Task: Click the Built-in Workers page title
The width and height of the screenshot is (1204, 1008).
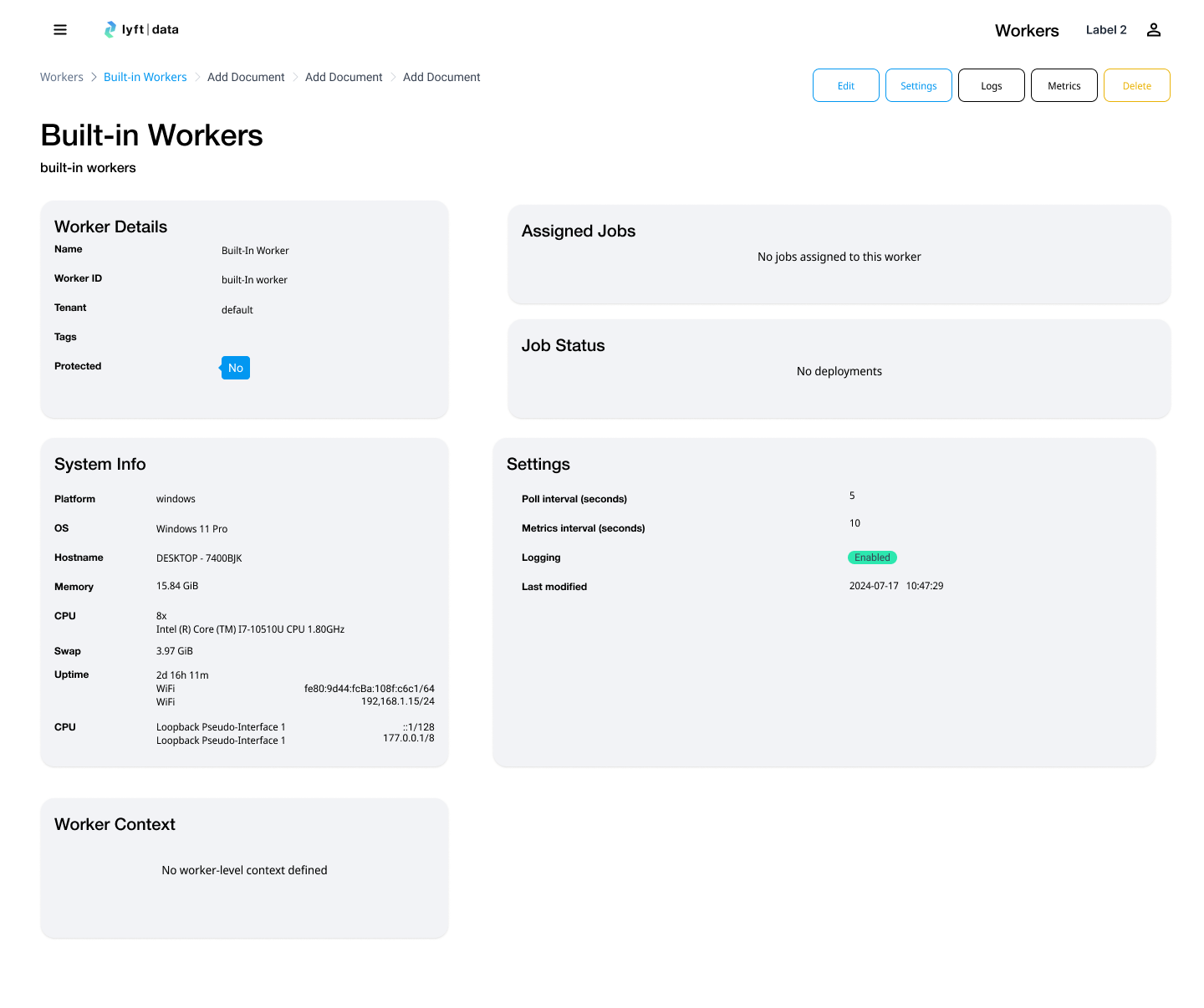Action: coord(151,135)
